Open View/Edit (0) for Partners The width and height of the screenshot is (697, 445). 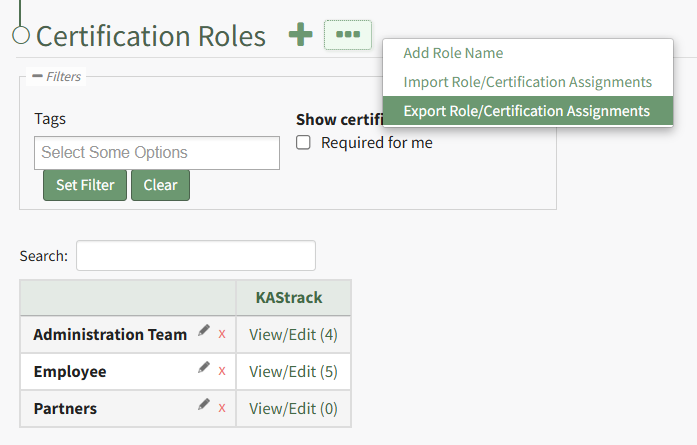[293, 408]
